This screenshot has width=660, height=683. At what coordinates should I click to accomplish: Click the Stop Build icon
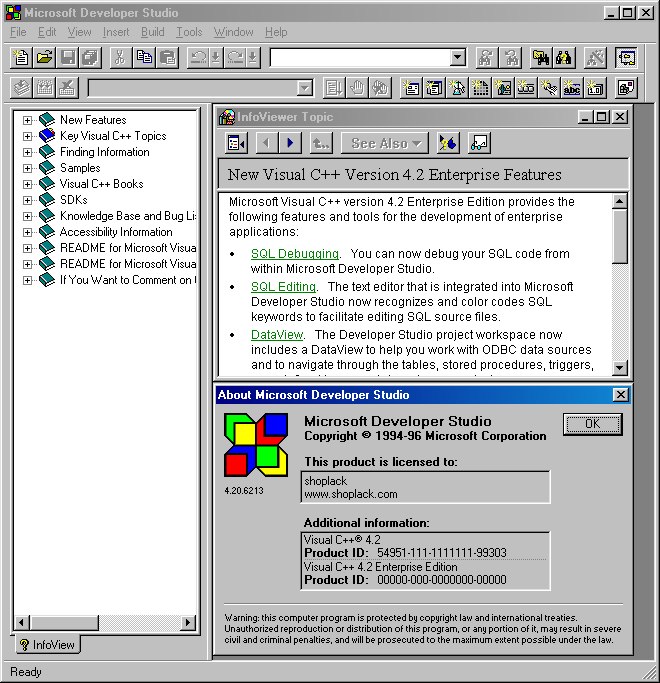tap(68, 88)
